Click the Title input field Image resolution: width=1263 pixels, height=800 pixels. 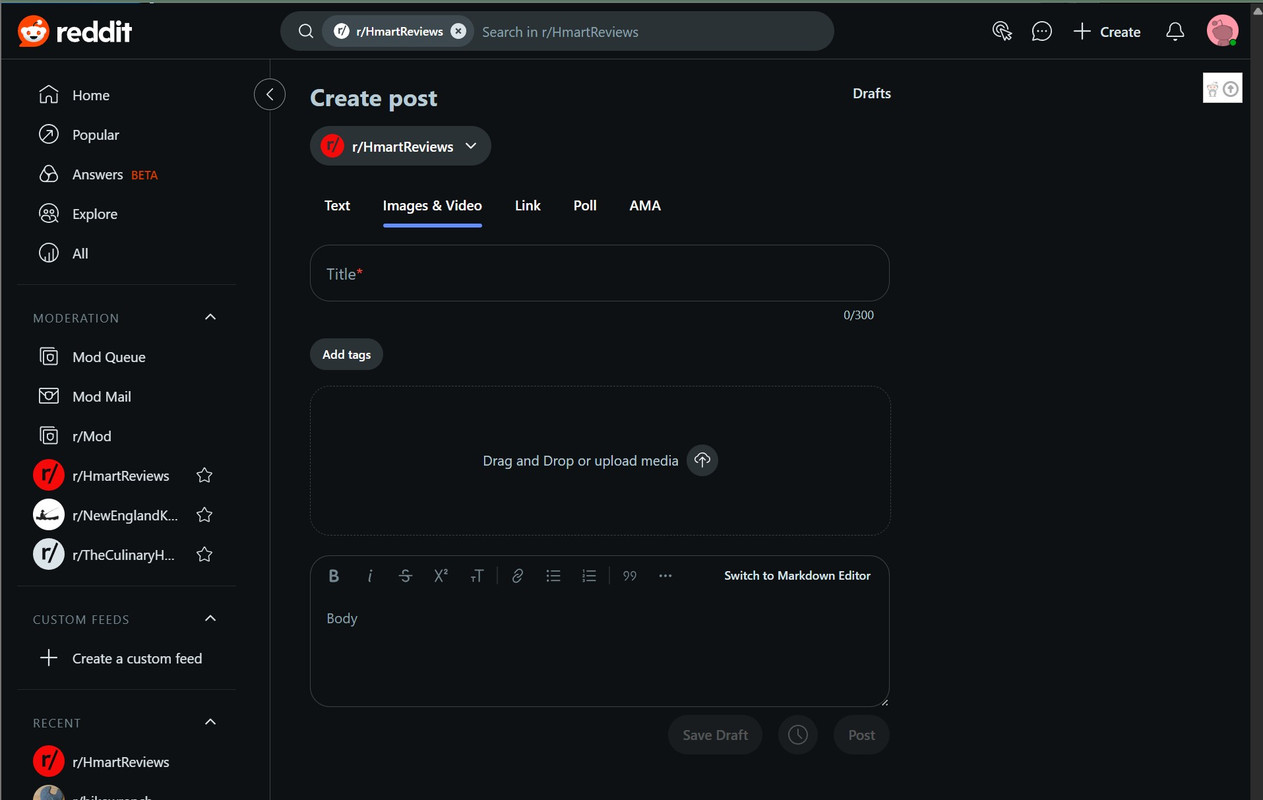(x=599, y=273)
